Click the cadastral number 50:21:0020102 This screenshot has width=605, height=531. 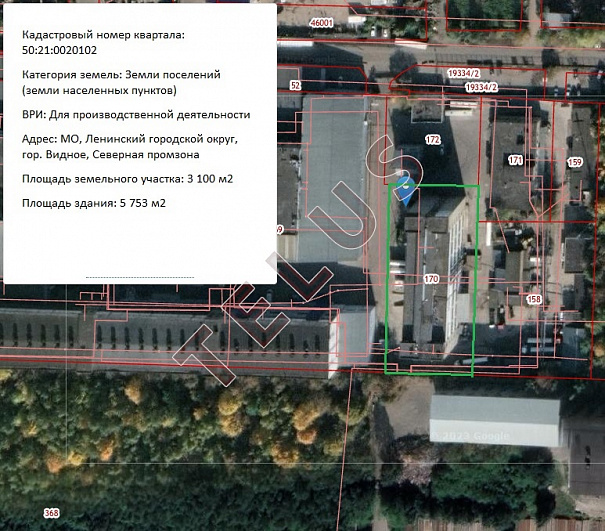point(59,50)
